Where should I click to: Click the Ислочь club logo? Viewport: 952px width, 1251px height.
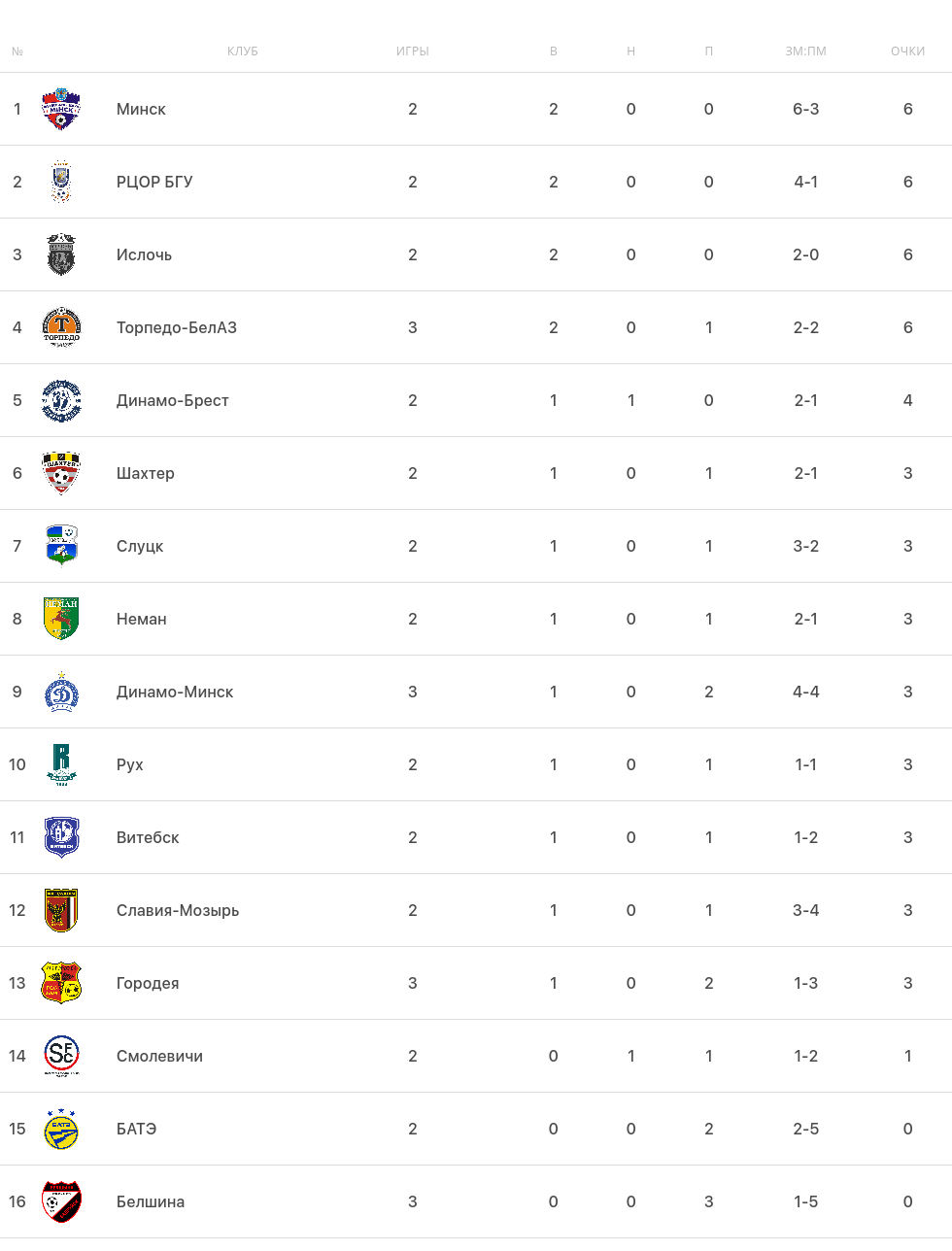point(61,254)
